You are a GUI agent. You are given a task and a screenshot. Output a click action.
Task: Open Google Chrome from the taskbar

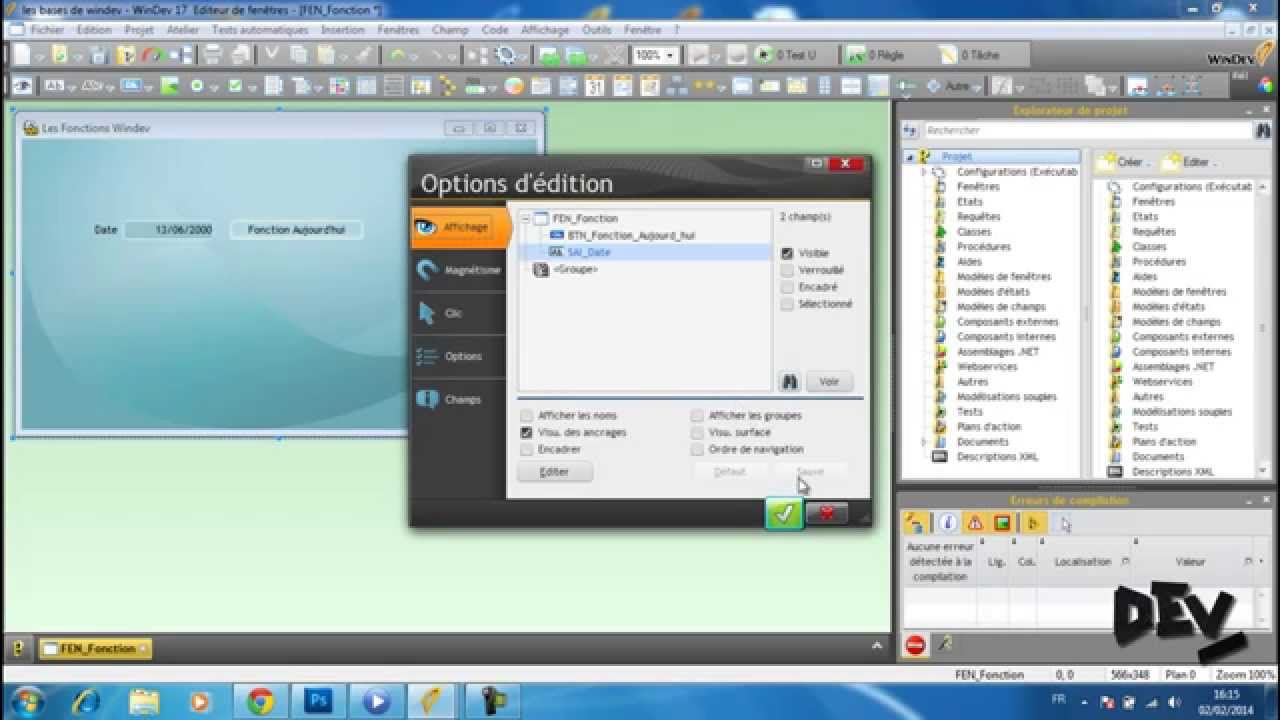click(x=261, y=701)
